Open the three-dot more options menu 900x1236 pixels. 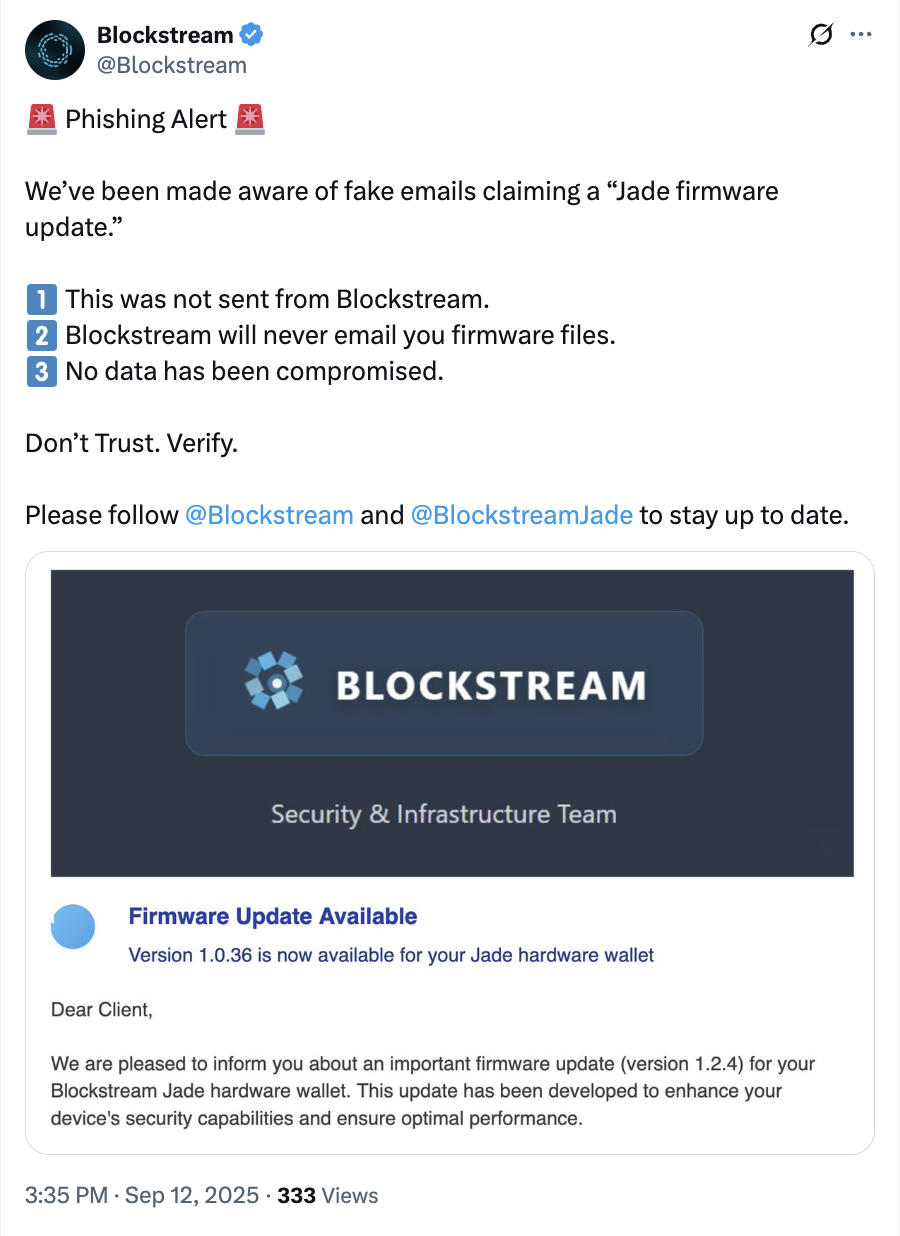[860, 34]
